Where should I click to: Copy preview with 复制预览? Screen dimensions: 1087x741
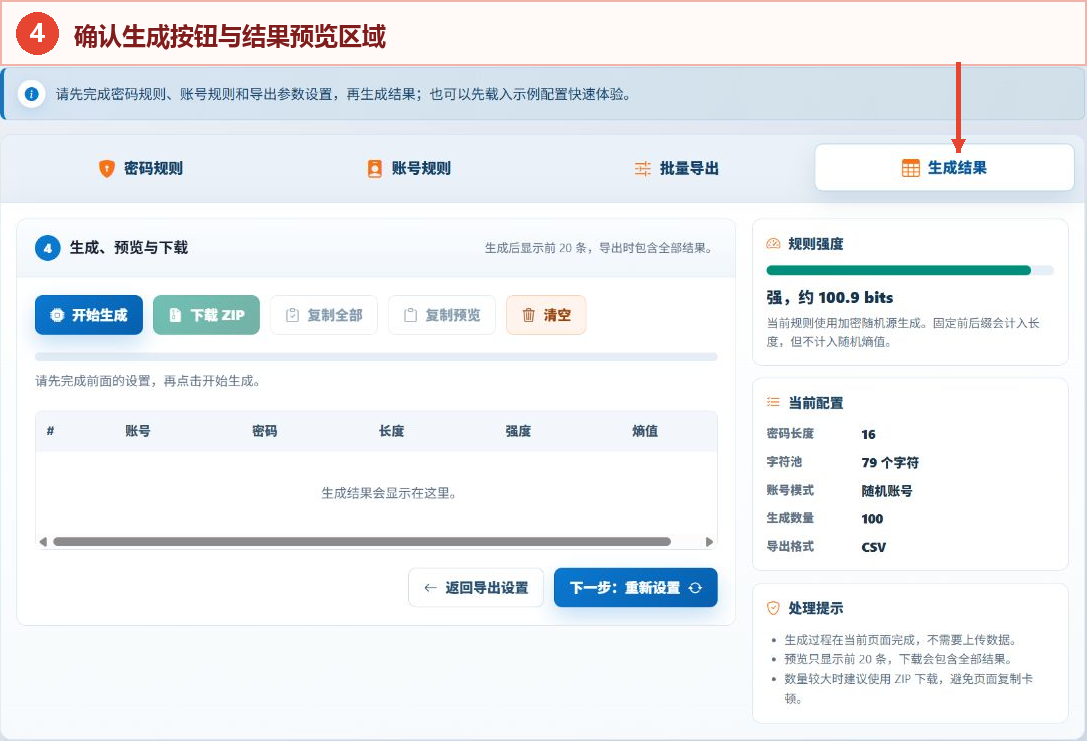tap(442, 315)
